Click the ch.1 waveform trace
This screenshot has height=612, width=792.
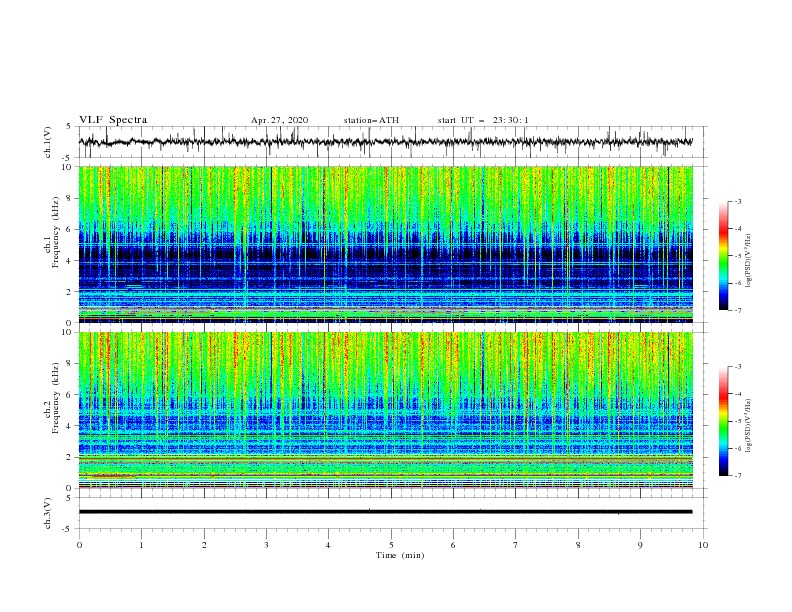point(385,142)
